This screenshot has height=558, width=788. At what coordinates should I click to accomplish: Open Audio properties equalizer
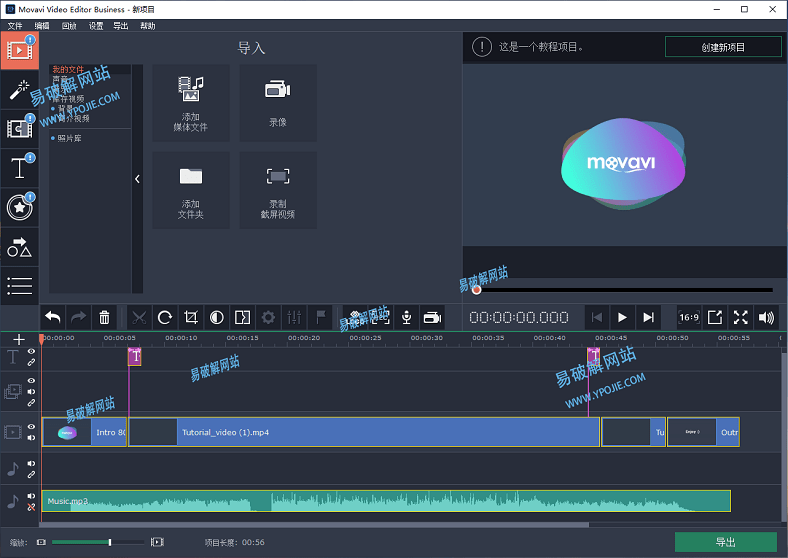point(294,317)
